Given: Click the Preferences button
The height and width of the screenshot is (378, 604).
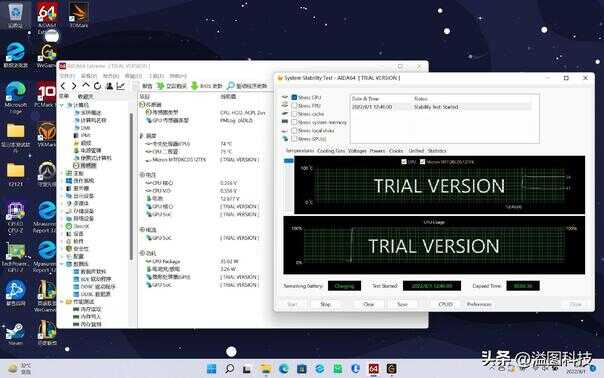Looking at the screenshot, I should coord(479,304).
